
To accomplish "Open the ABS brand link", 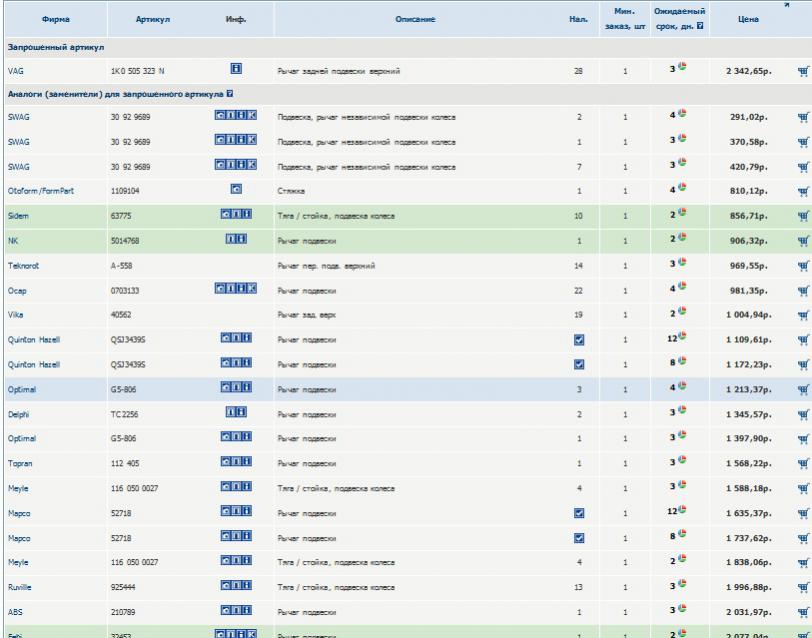I will pyautogui.click(x=16, y=612).
